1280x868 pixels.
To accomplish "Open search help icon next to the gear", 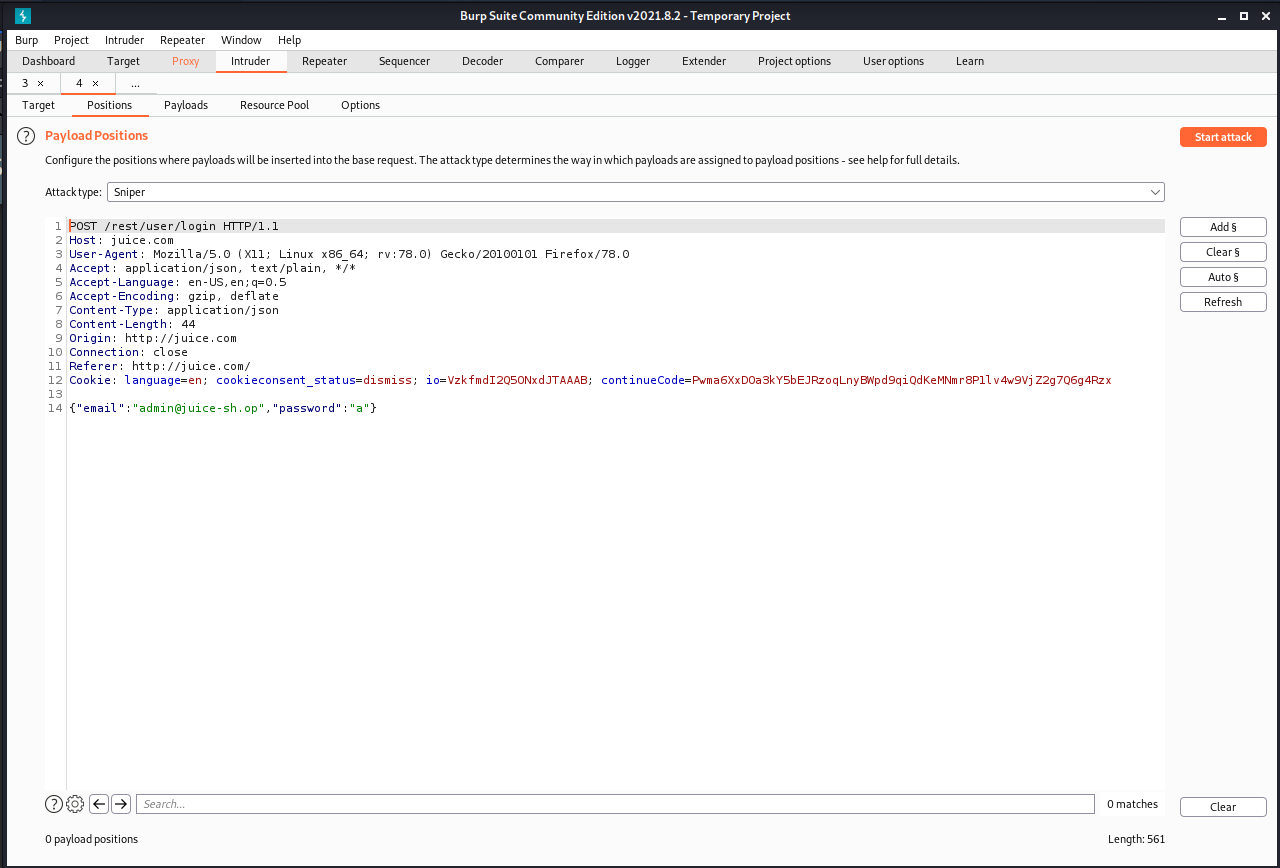I will click(x=54, y=804).
